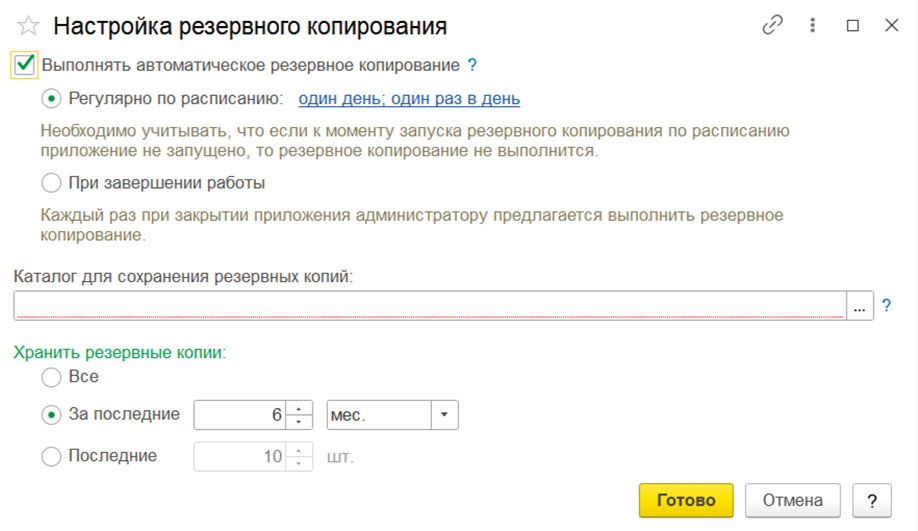
Task: Open the three-dots more actions menu
Action: click(813, 25)
